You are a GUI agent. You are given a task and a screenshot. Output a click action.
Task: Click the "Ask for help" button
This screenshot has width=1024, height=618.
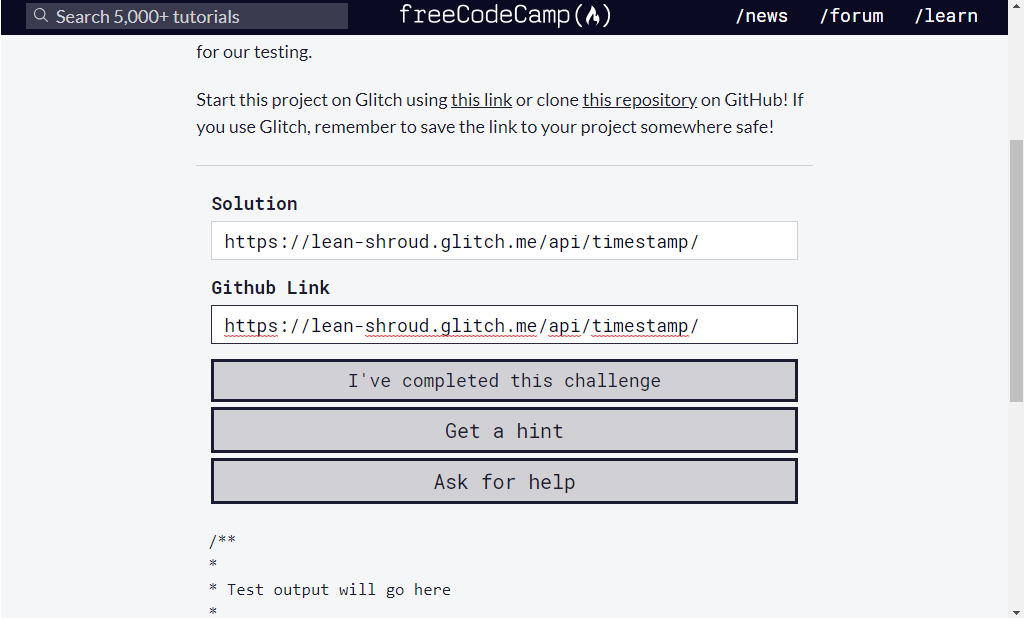(x=504, y=481)
